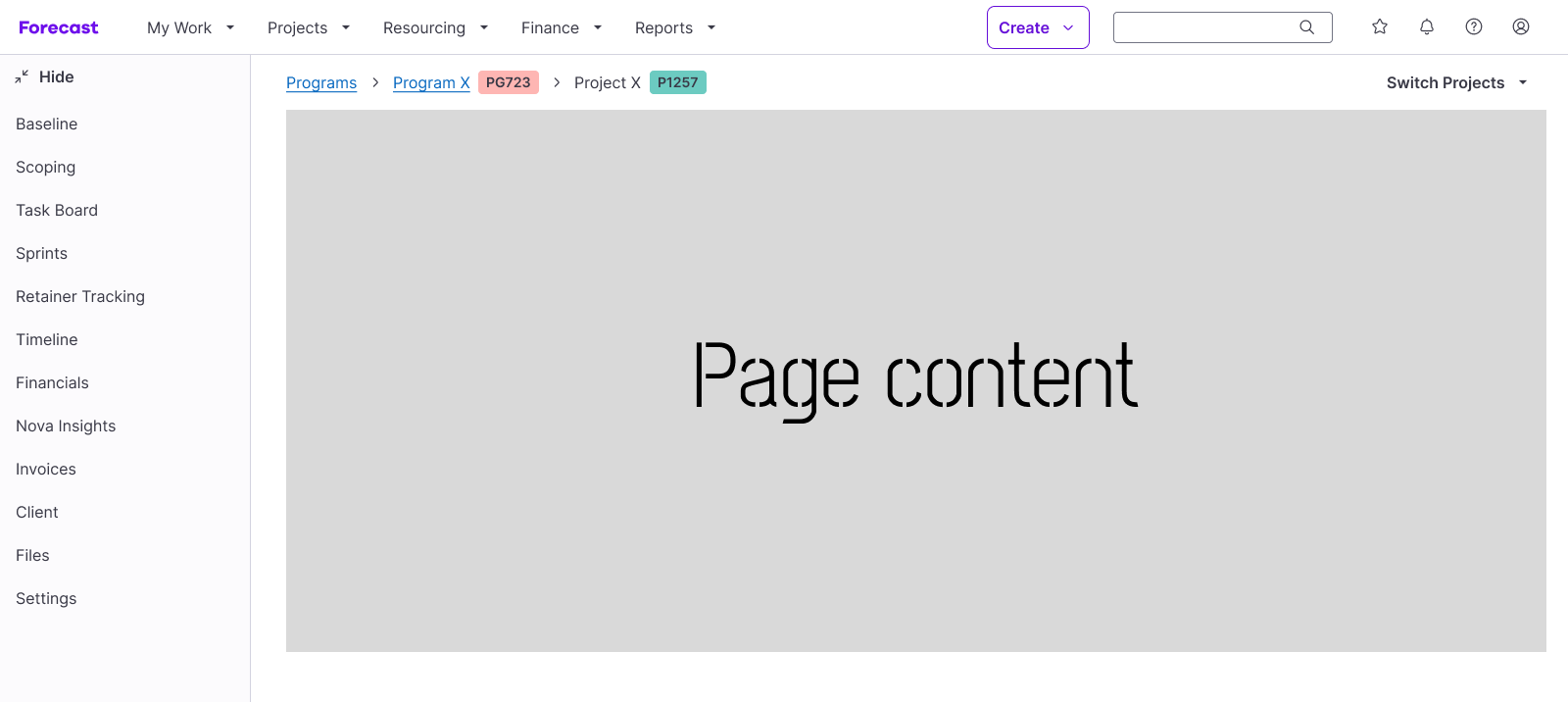
Task: Open the Projects dropdown menu
Action: coord(309,27)
